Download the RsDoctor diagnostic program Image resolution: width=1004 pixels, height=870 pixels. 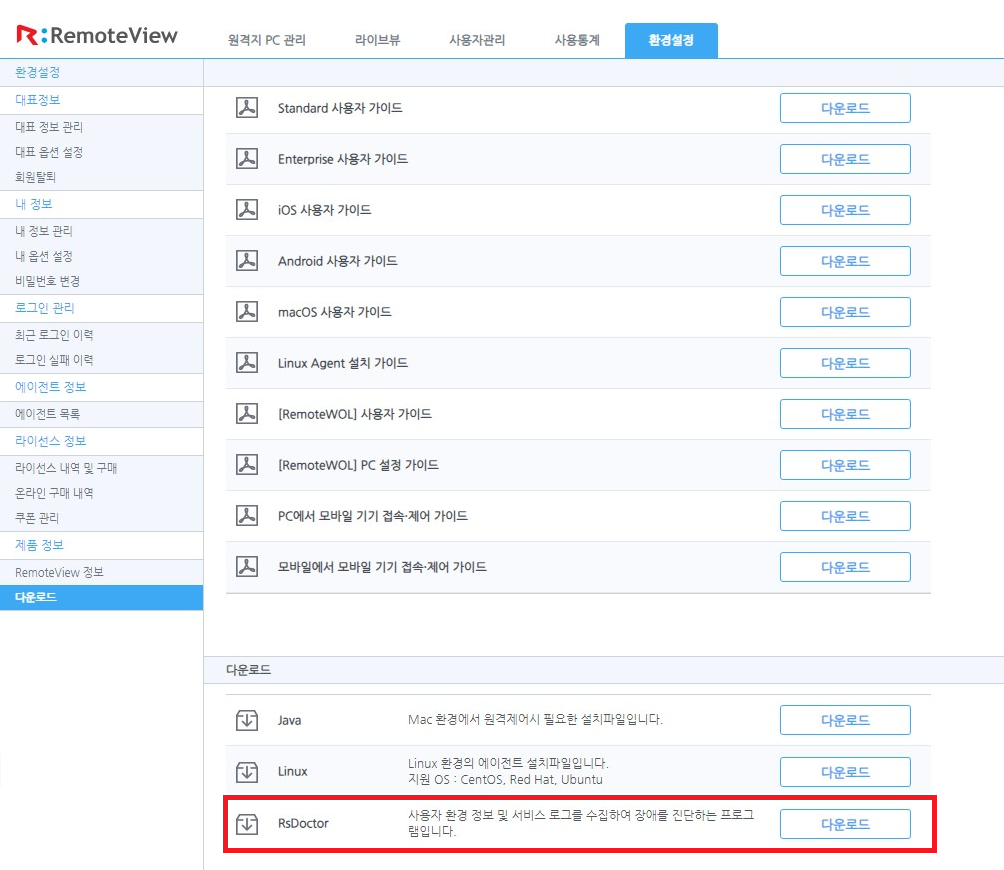coord(845,824)
